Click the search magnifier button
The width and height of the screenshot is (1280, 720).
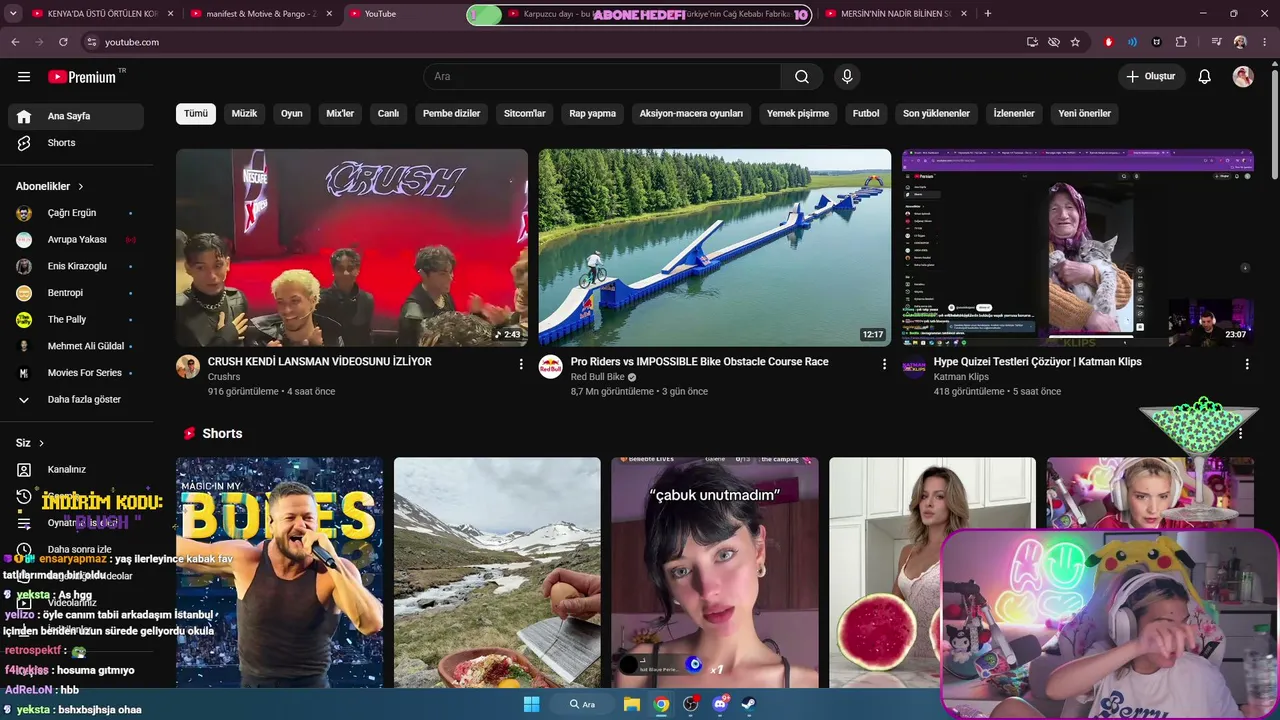tap(802, 77)
